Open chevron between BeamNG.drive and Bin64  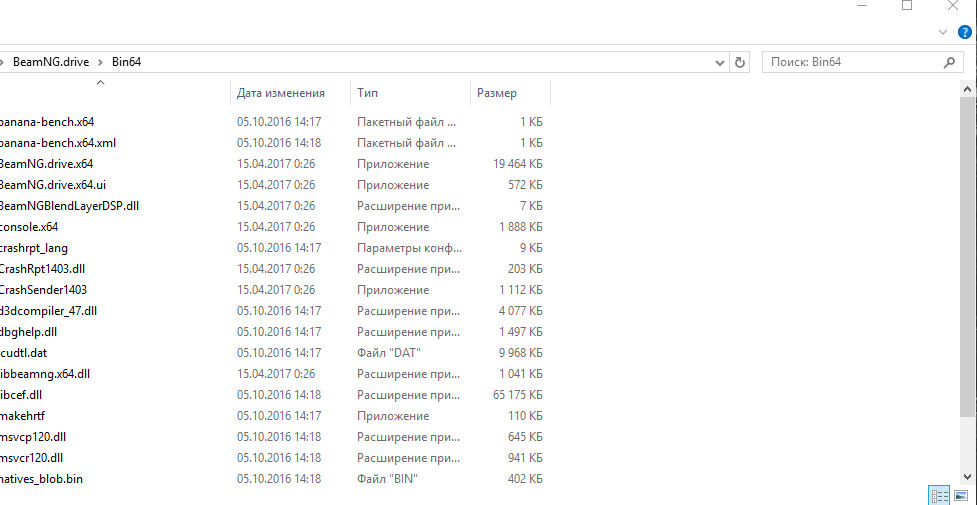(100, 62)
